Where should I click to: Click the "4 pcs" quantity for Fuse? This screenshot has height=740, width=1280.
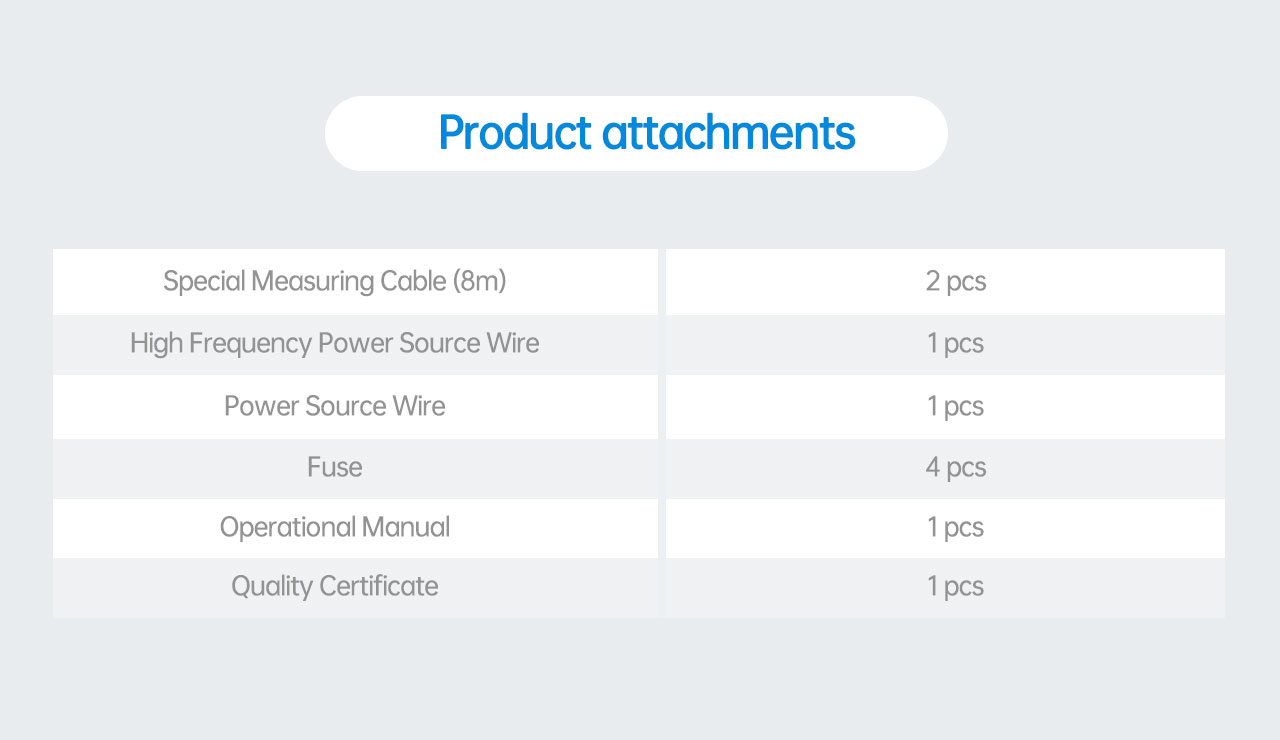tap(955, 467)
